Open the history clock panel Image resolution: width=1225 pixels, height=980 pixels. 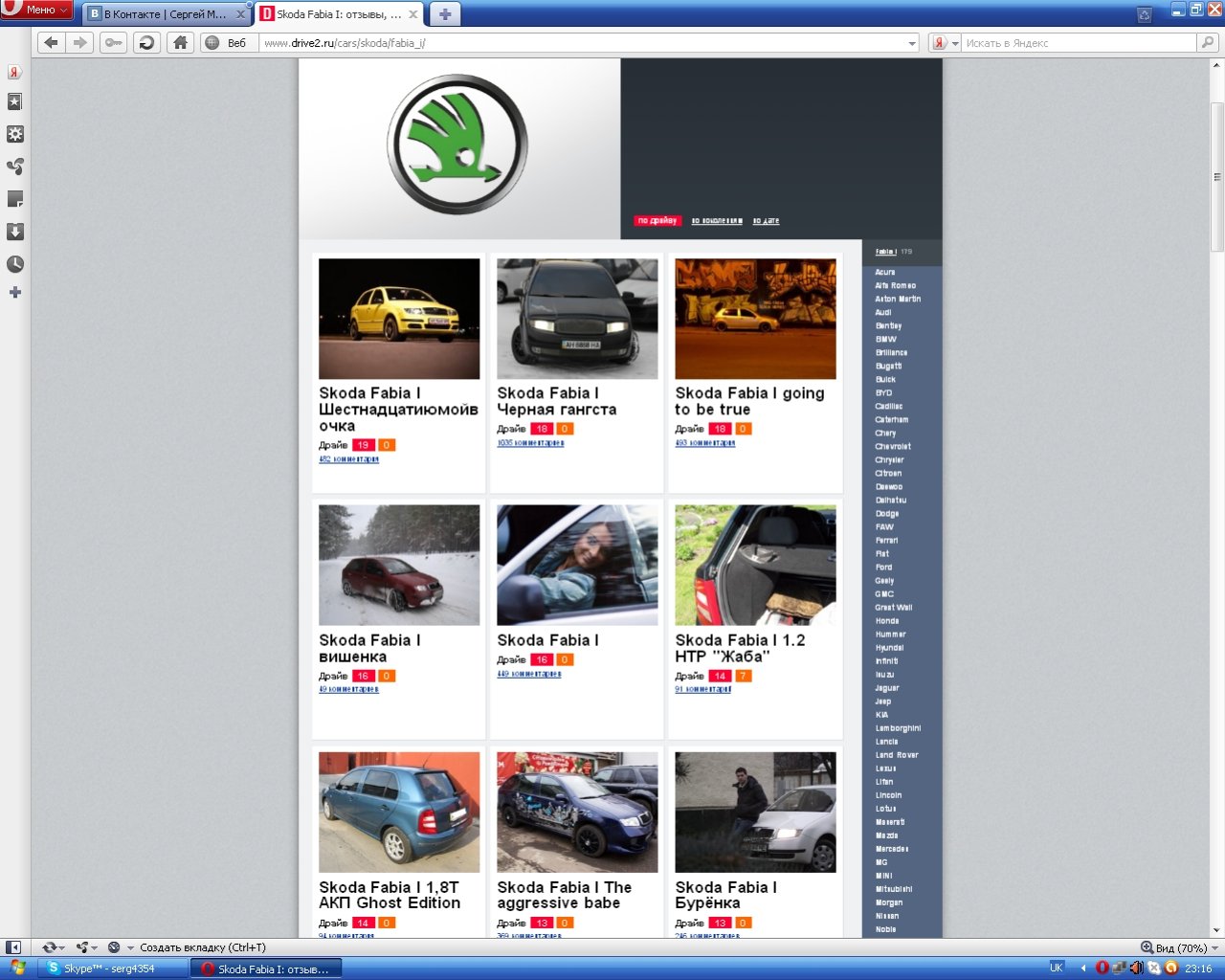14,264
